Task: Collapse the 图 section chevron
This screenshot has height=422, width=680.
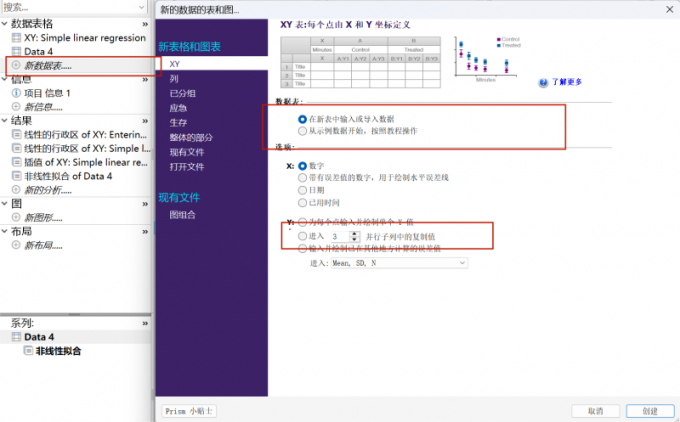Action: (x=4, y=203)
